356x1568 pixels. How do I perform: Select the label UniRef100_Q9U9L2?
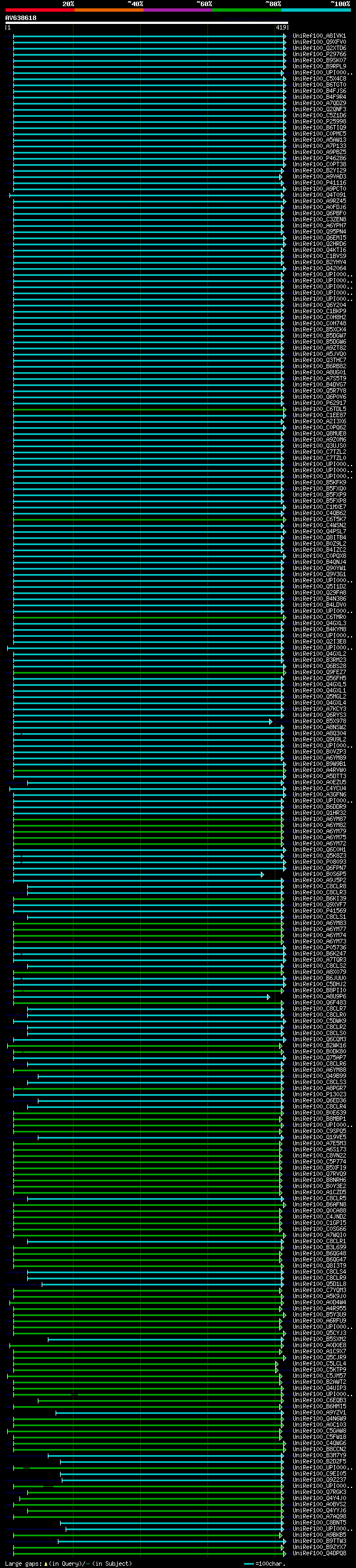[319, 740]
